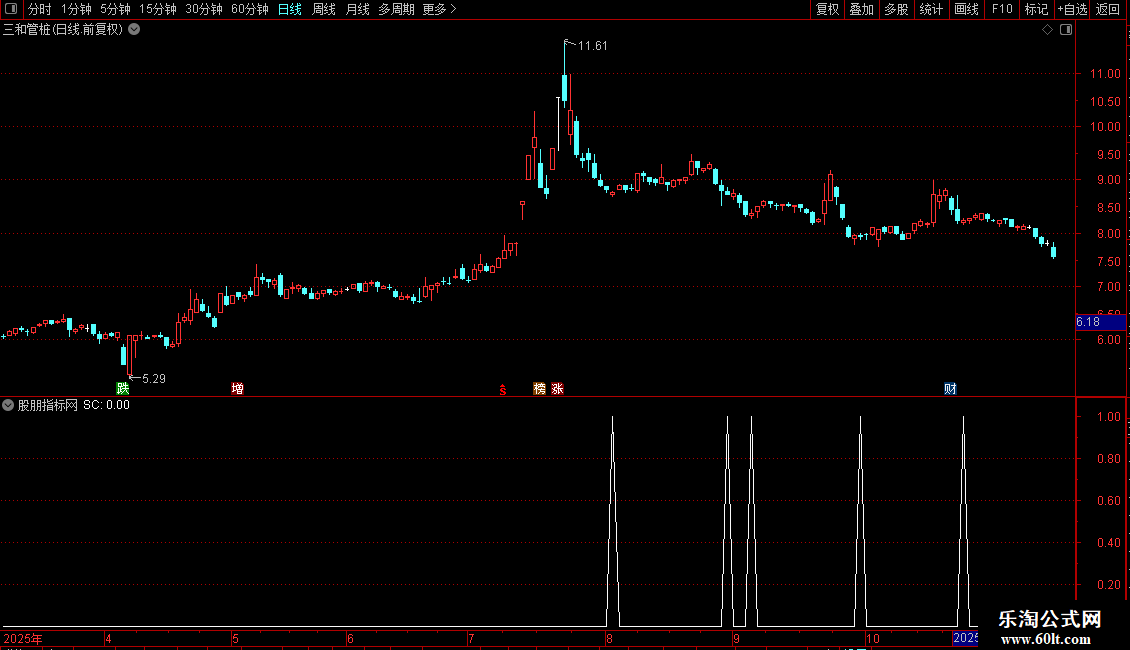The width and height of the screenshot is (1130, 650).
Task: Select the 5分钟 period
Action: [x=115, y=9]
